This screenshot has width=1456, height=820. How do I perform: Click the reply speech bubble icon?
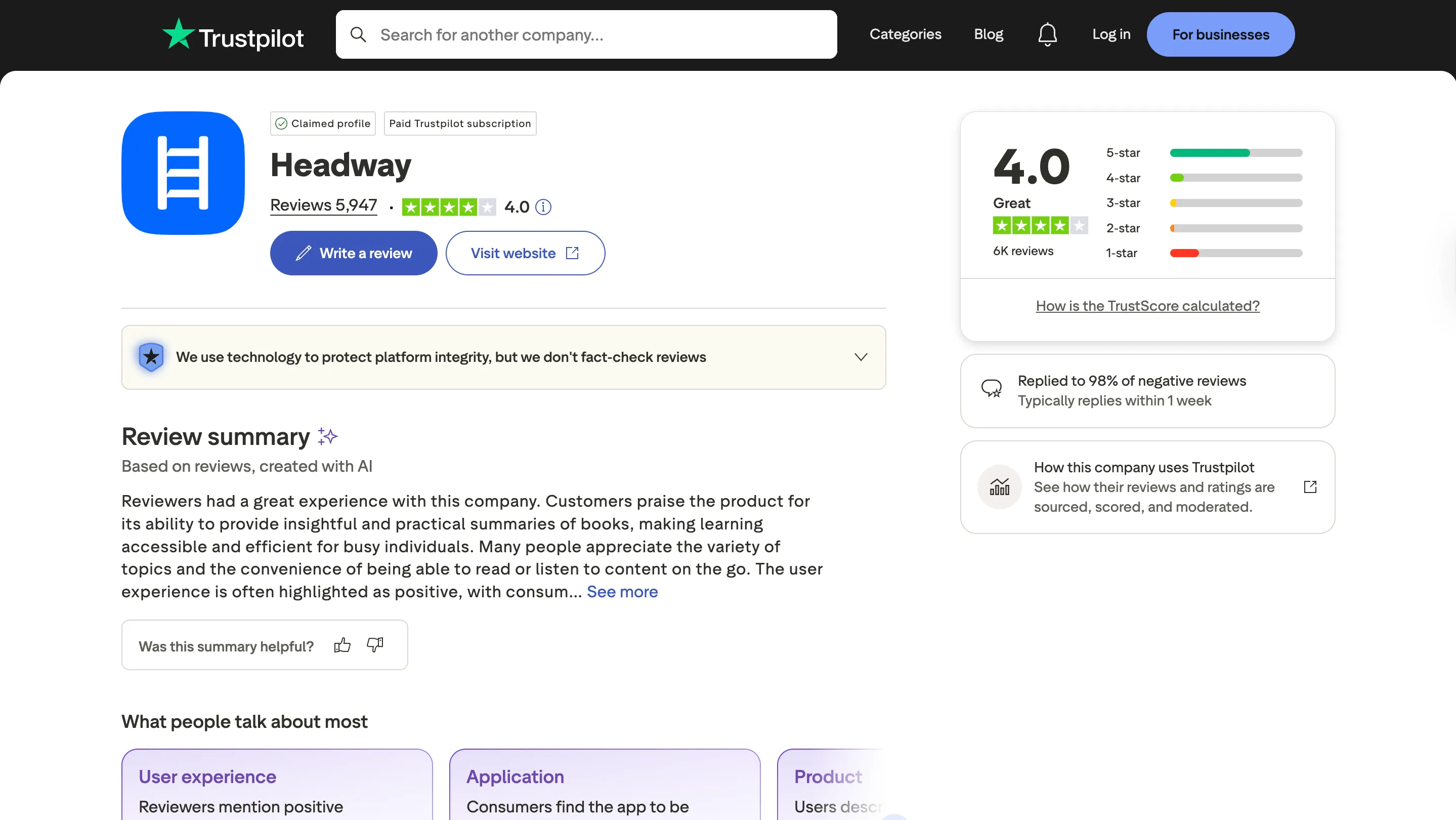click(992, 389)
